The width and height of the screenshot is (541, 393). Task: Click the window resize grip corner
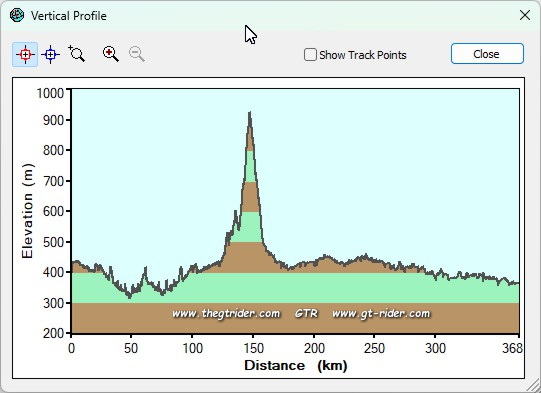[533, 385]
